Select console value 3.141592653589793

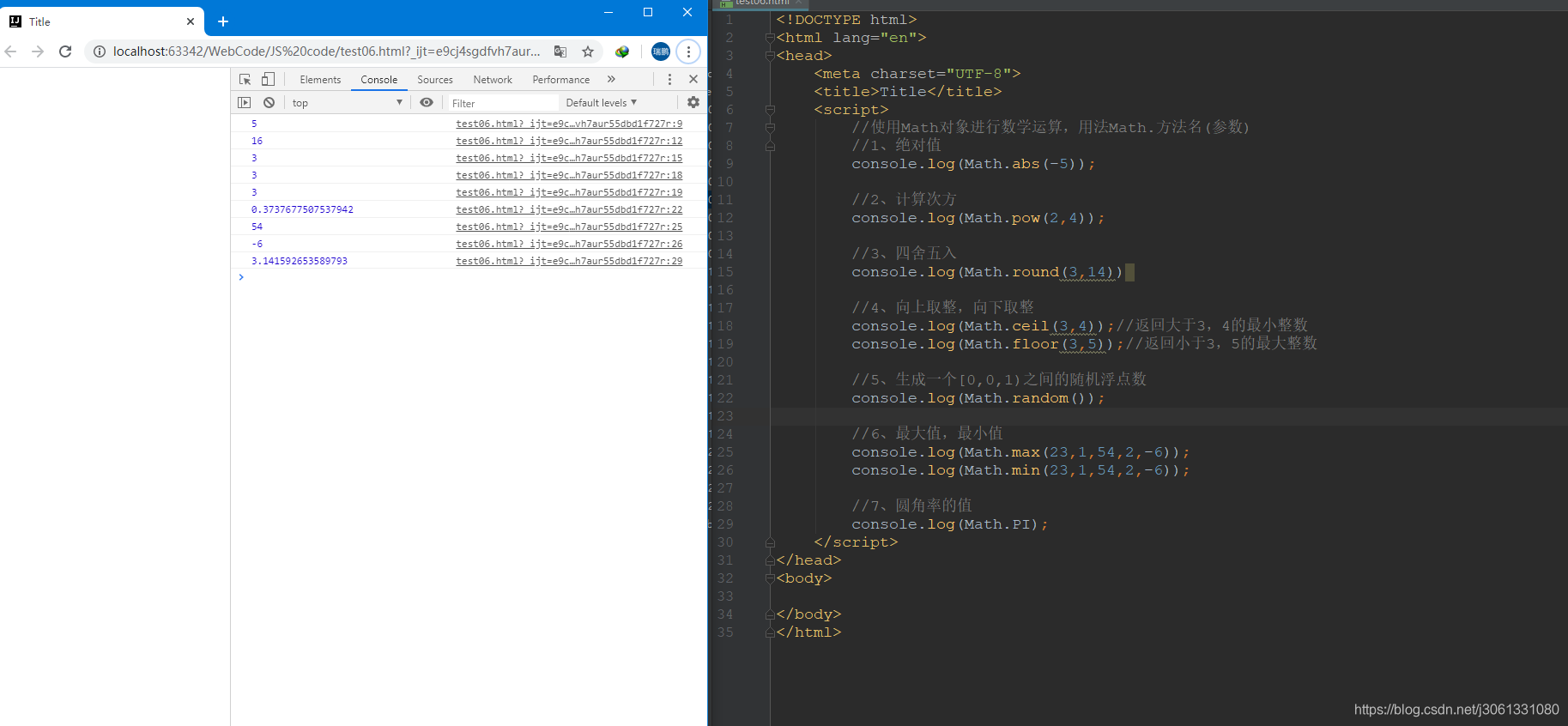click(300, 261)
